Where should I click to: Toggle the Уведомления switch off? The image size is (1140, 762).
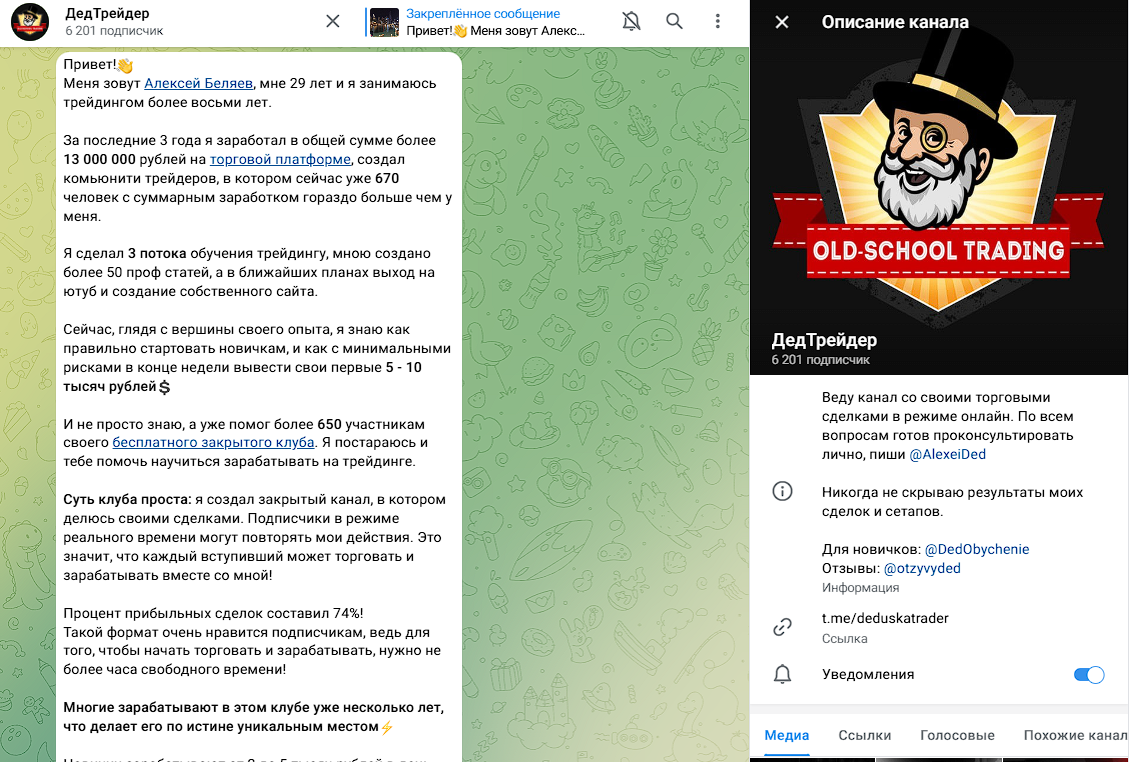[x=1089, y=675]
